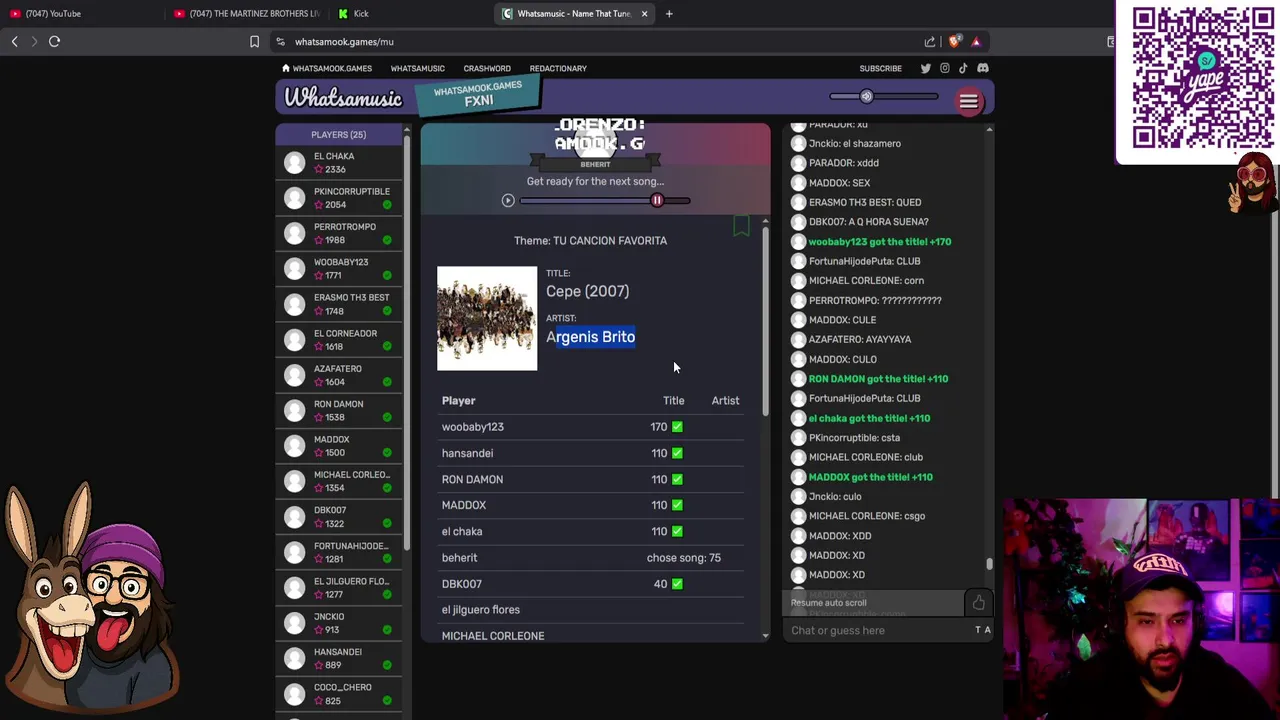This screenshot has width=1280, height=720.
Task: Select player COCO_CHERO in list
Action: pyautogui.click(x=338, y=694)
